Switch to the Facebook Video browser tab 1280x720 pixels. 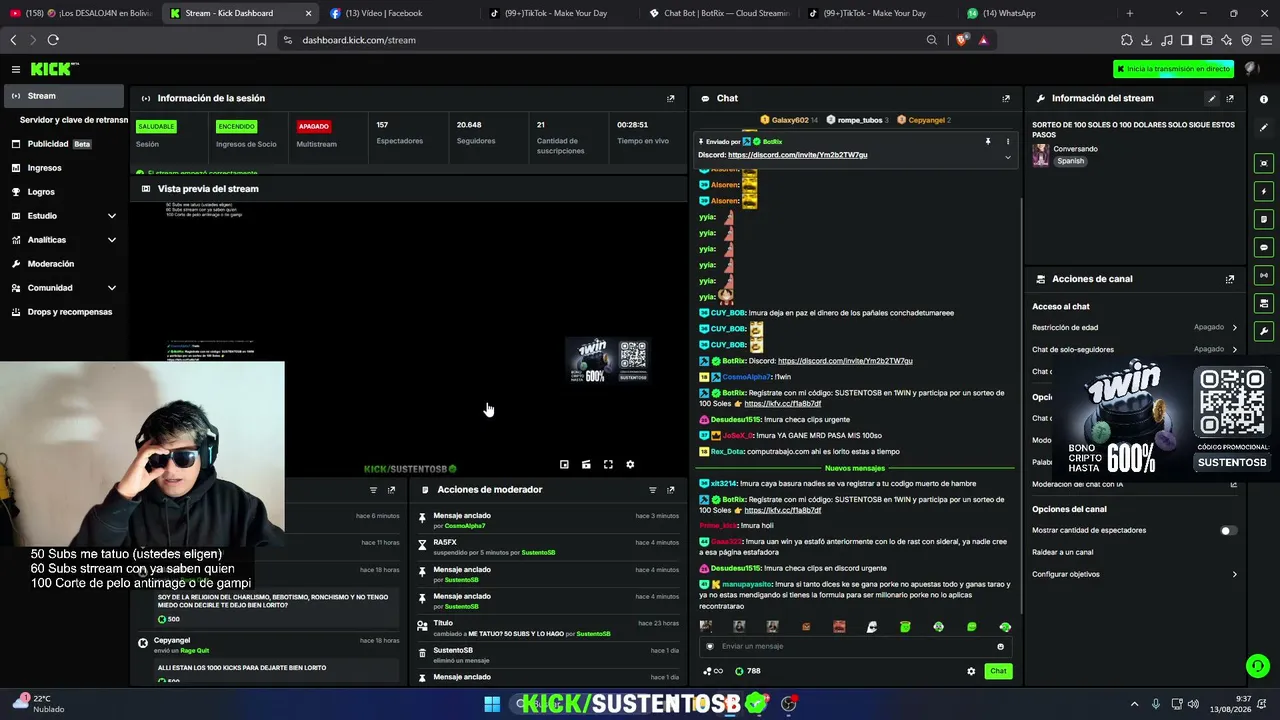click(395, 13)
